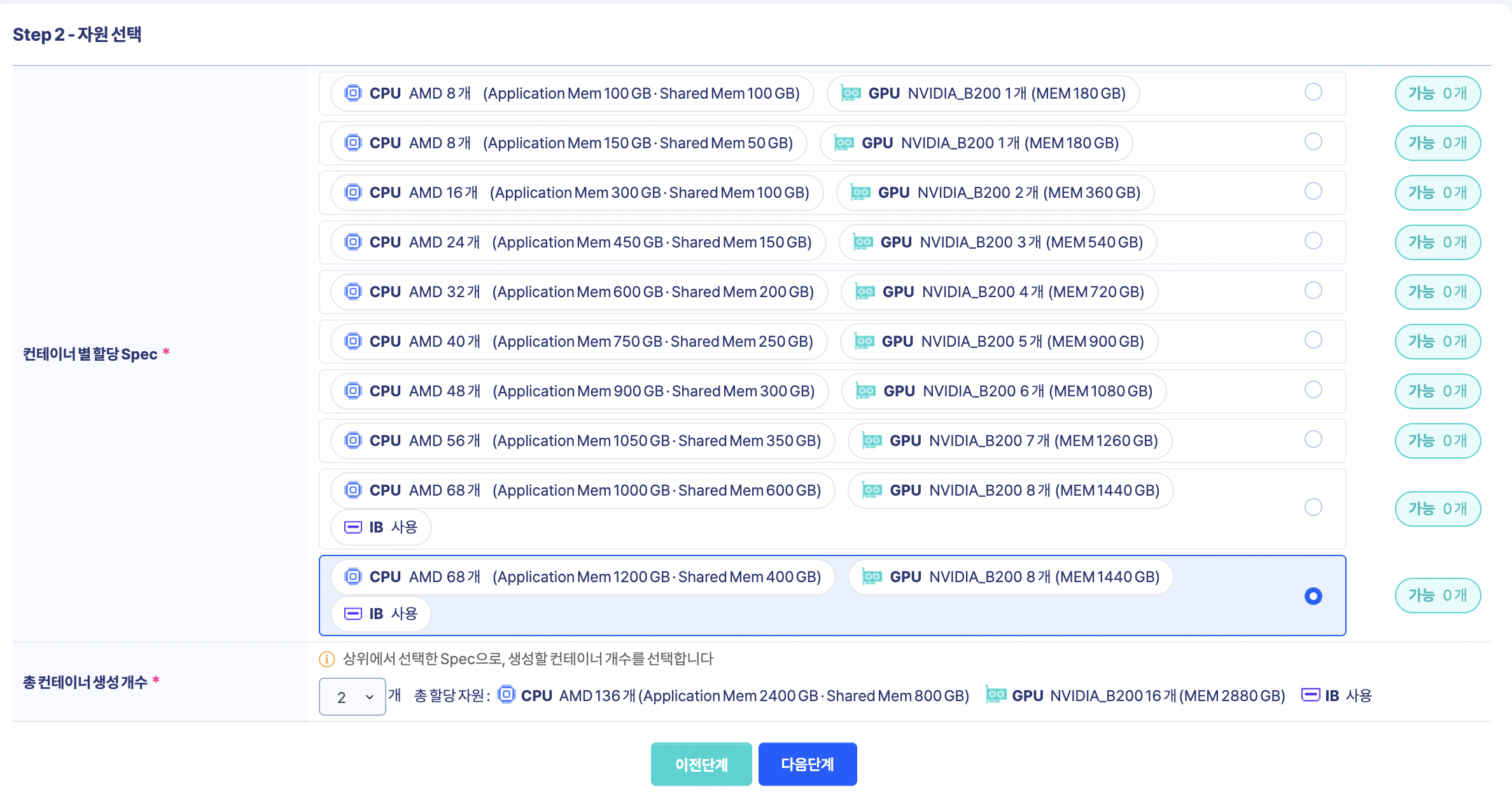
Task: Click GPU icon in total allocated resources summary
Action: 996,695
